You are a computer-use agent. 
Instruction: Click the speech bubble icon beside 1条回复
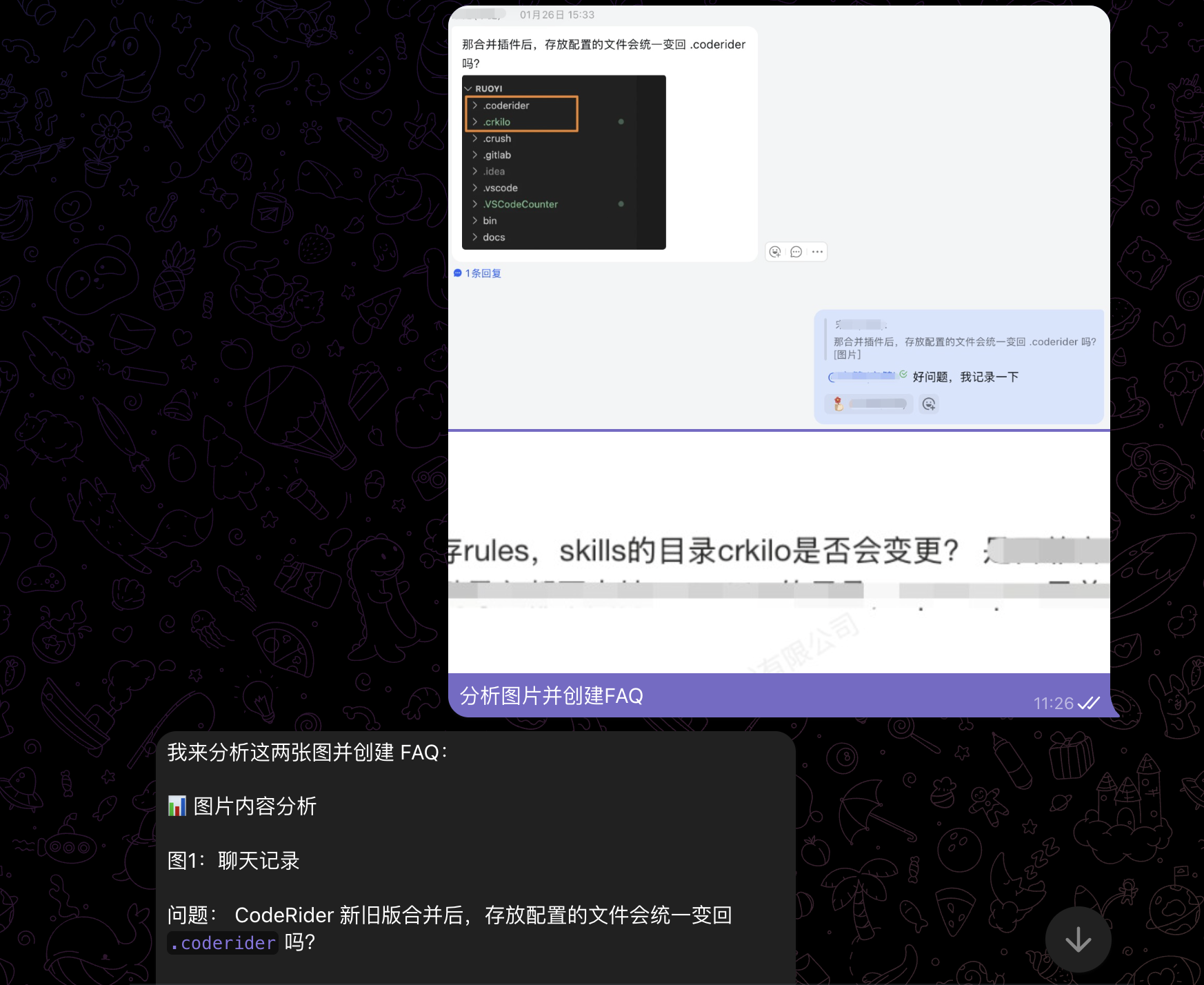click(458, 273)
